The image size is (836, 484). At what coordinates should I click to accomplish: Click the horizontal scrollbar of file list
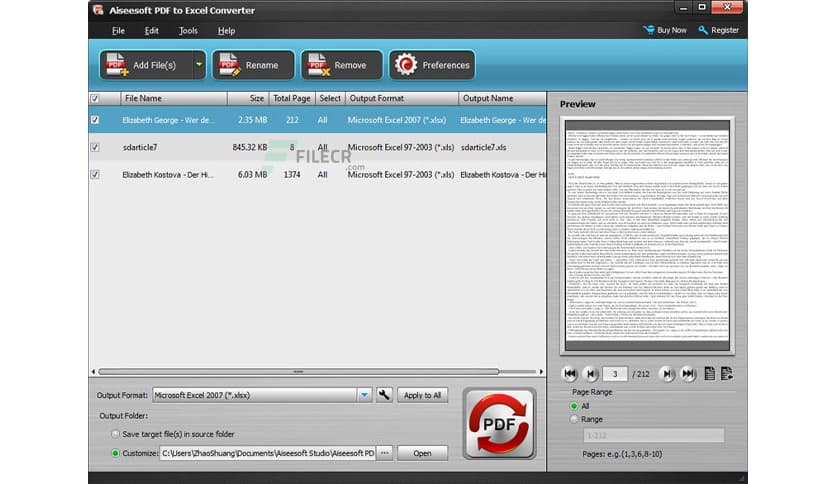[299, 372]
